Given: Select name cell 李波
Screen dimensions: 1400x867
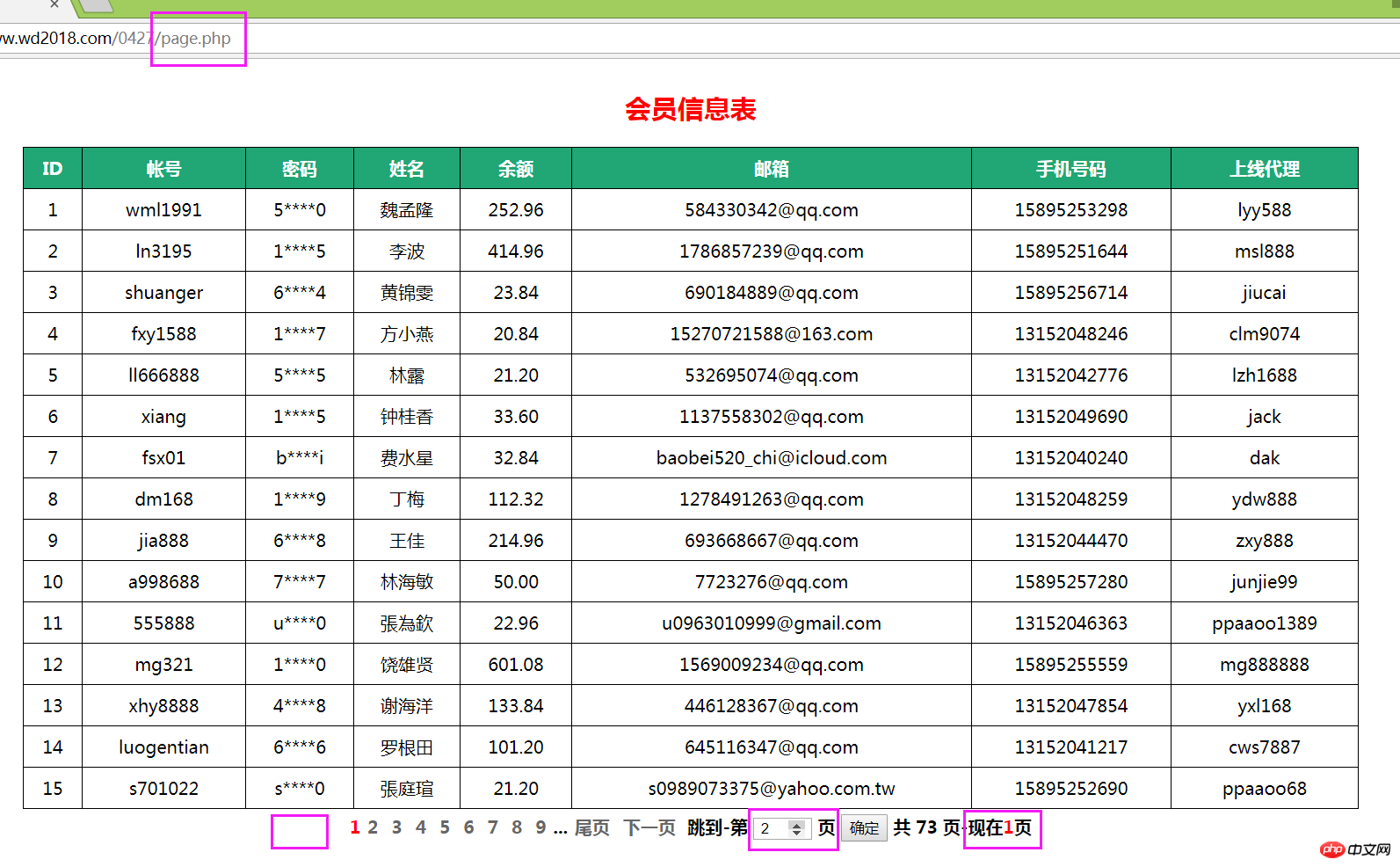Looking at the screenshot, I should [407, 251].
